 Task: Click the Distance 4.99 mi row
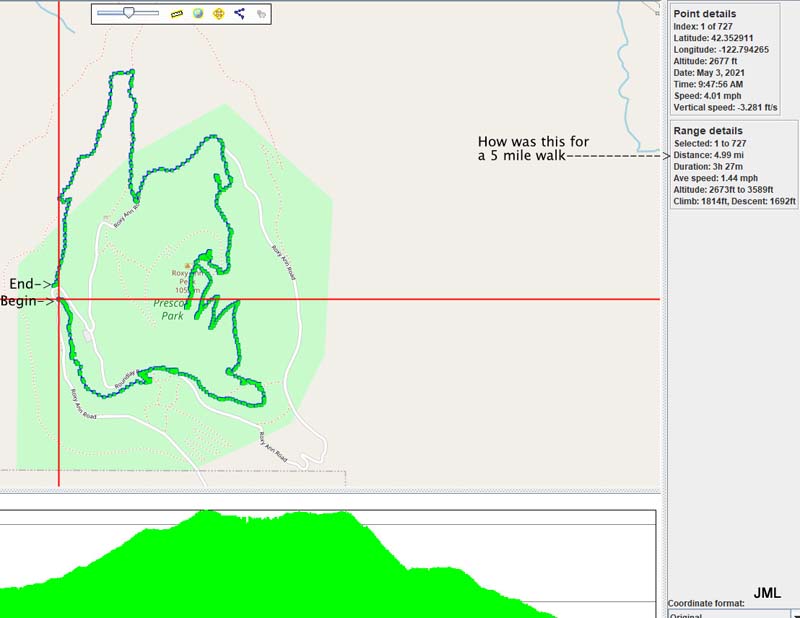pos(711,155)
